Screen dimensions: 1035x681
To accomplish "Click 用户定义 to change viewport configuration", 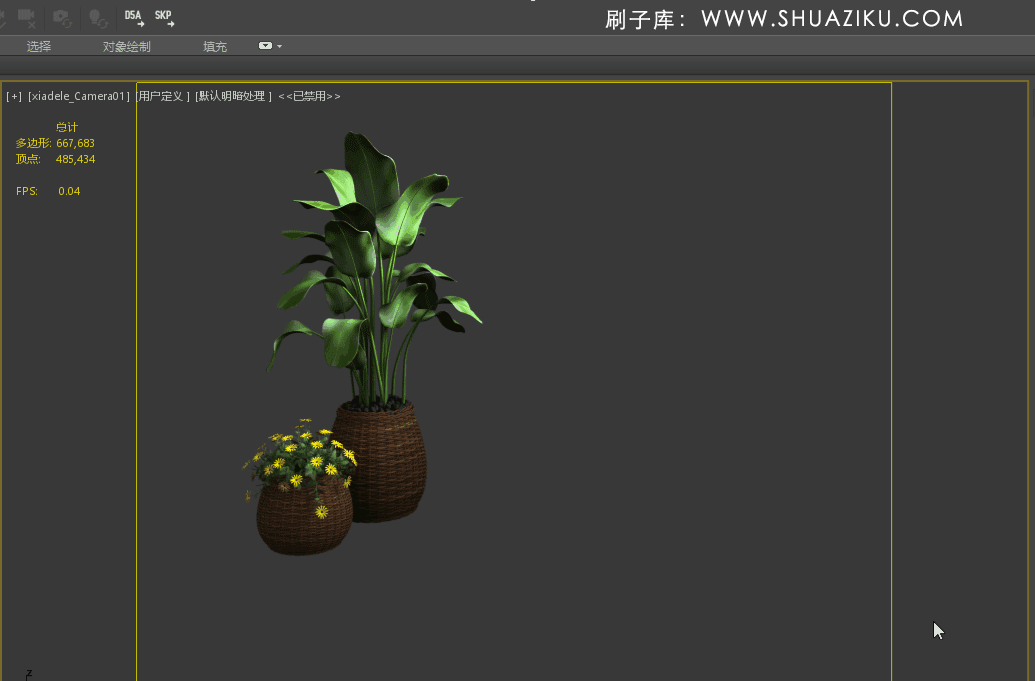I will click(162, 96).
